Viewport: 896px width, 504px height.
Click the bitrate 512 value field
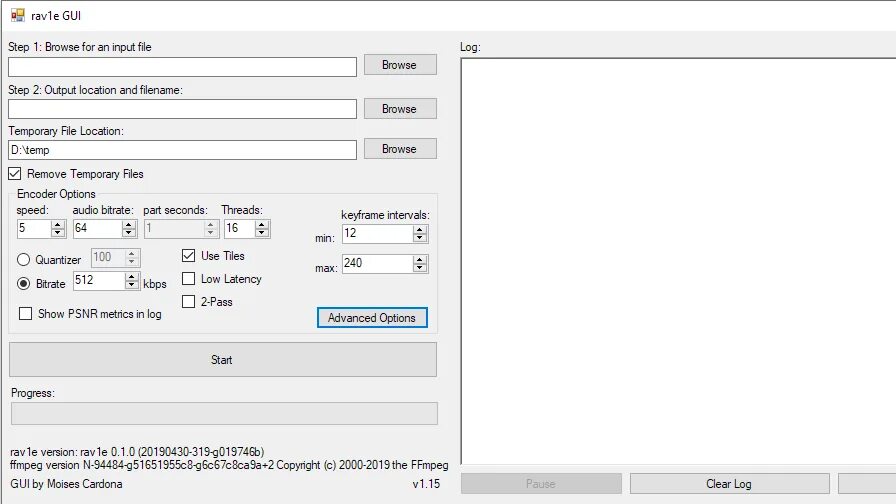point(99,281)
